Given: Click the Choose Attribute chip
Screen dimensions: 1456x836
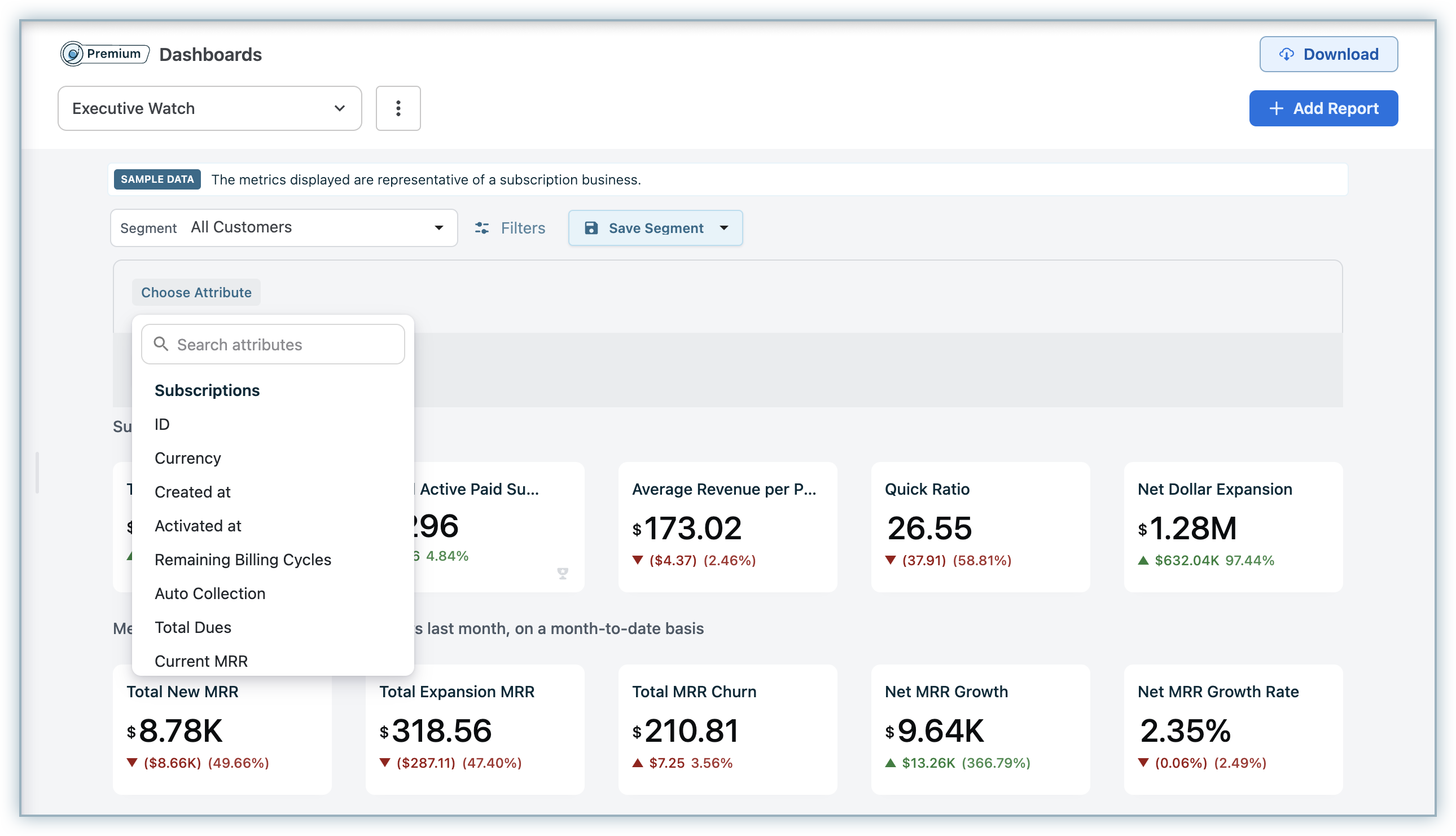Looking at the screenshot, I should (x=196, y=292).
